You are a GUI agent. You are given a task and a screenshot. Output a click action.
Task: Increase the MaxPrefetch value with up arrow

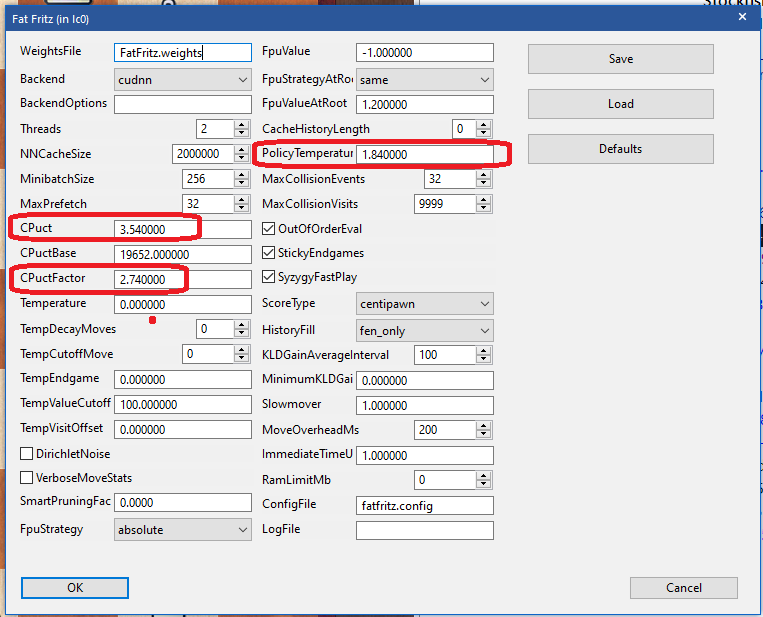pyautogui.click(x=242, y=199)
